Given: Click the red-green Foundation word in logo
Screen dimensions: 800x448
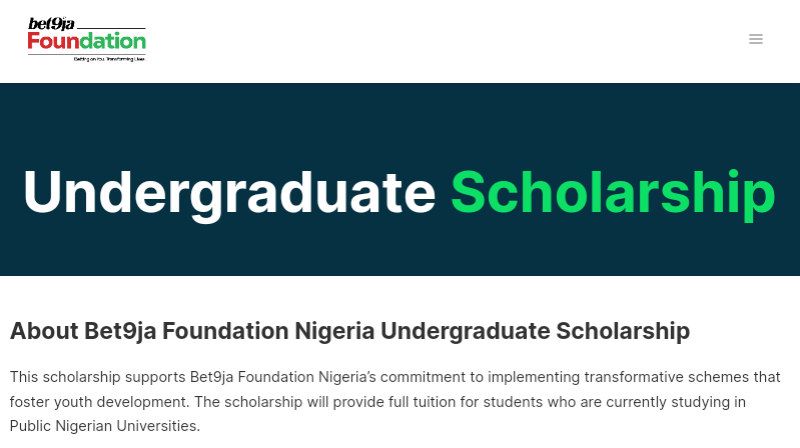Looking at the screenshot, I should pyautogui.click(x=87, y=41).
